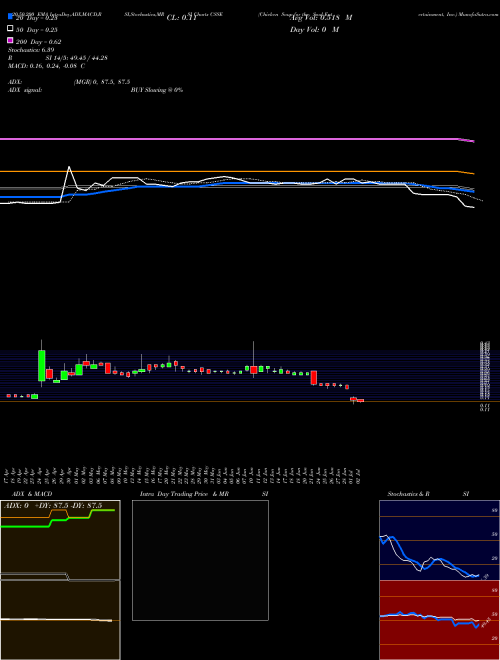Click the magenta 200 Day legend swatch
This screenshot has height=660, width=500.
[10, 40]
